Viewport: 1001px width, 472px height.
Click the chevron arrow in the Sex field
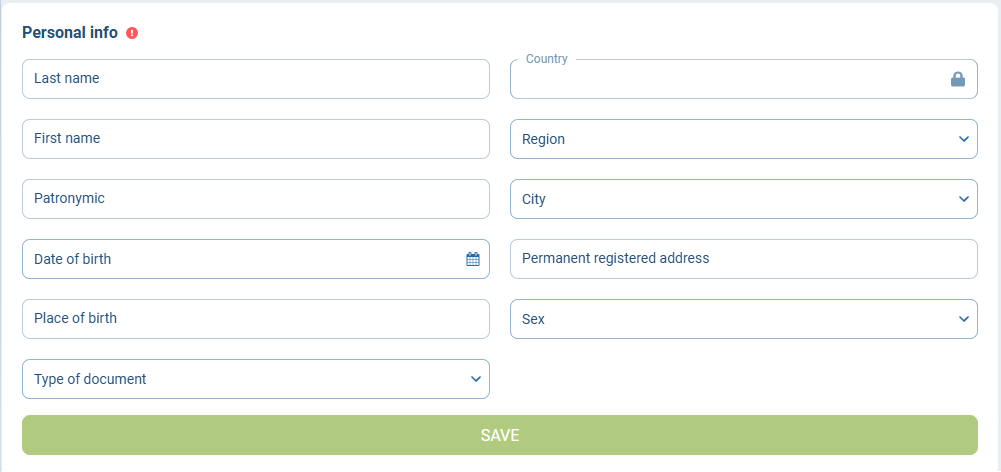963,319
